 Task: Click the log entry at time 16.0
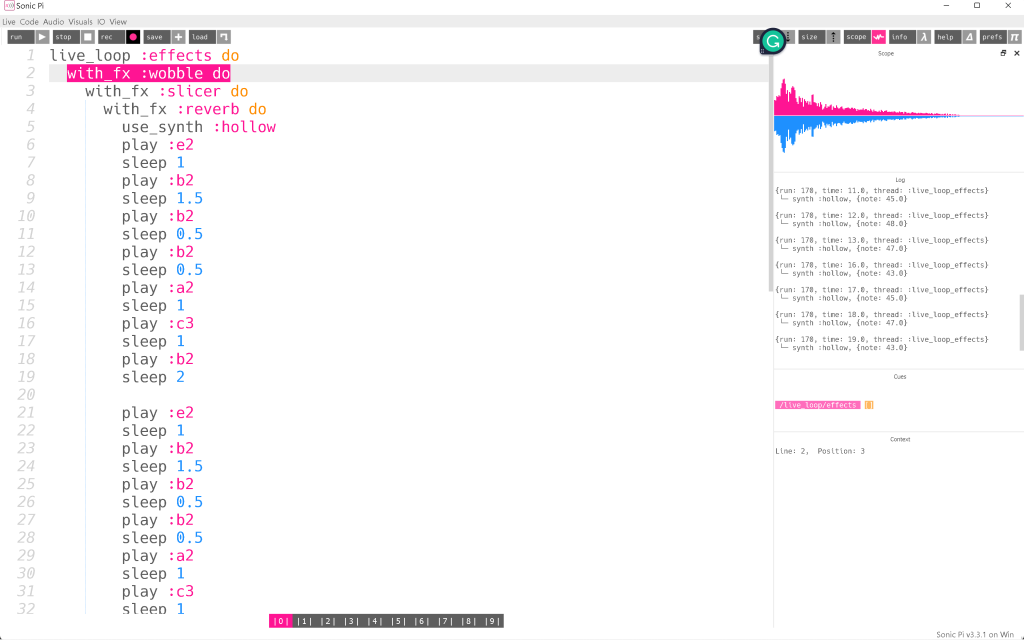click(x=882, y=269)
